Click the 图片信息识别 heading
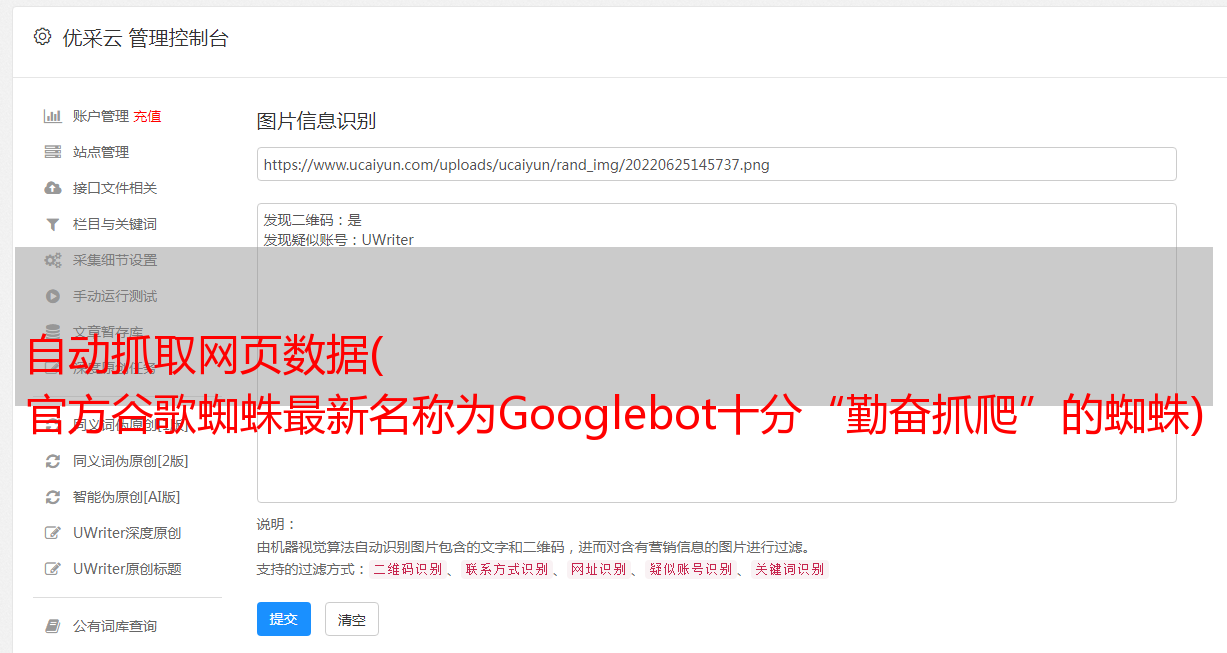The image size is (1227, 653). (316, 121)
